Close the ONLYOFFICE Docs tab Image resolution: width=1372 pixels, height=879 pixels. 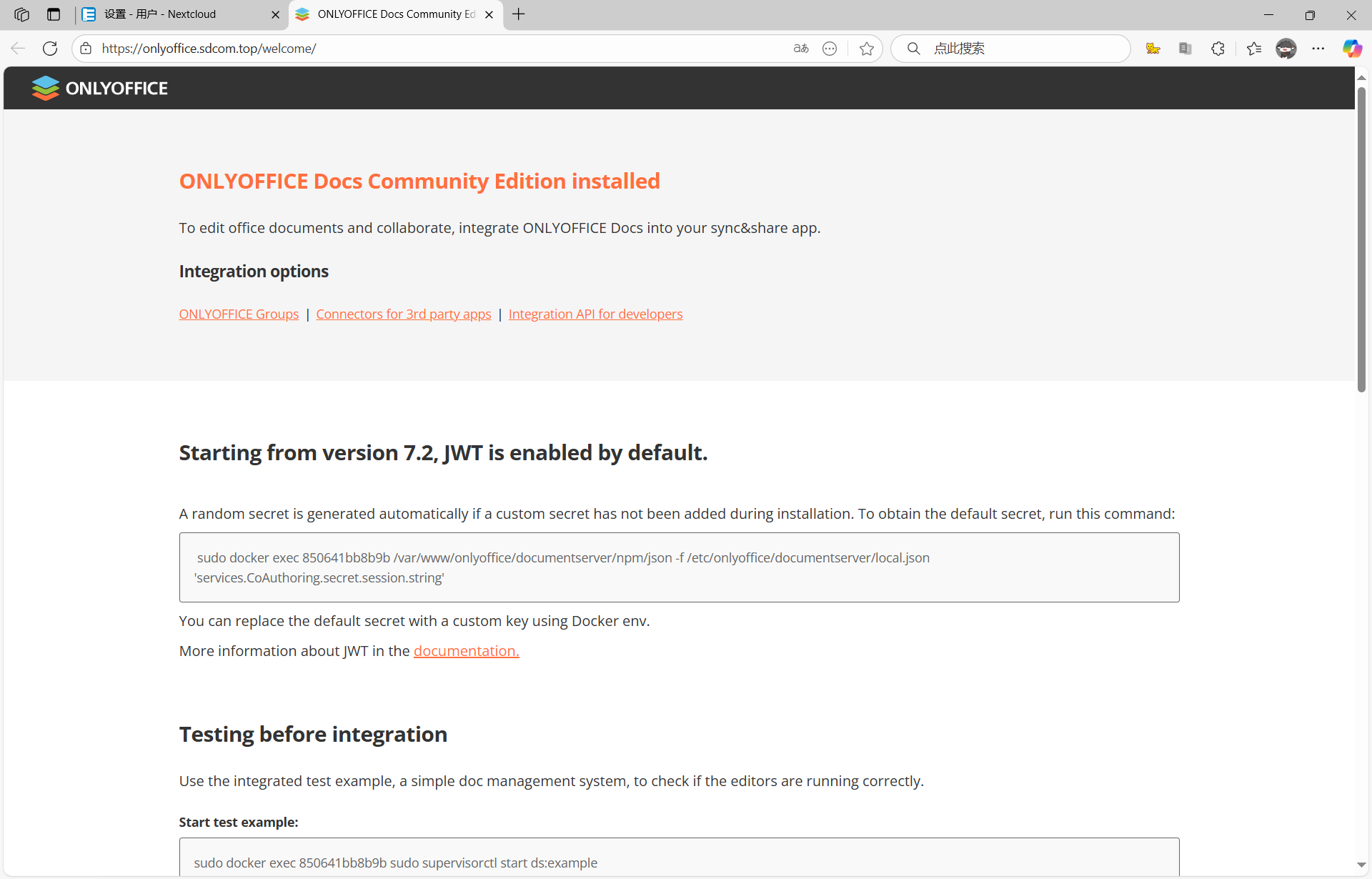click(489, 14)
